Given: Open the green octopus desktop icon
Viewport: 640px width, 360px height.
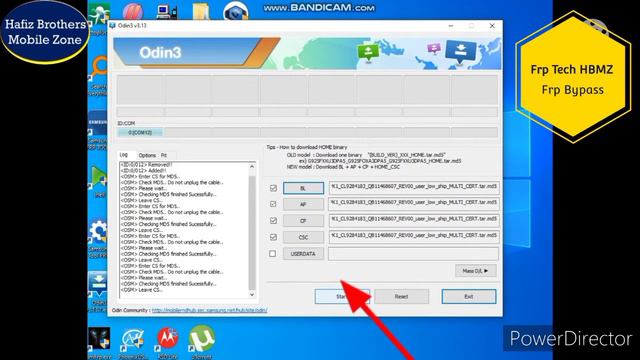Looking at the screenshot, I should tap(99, 14).
